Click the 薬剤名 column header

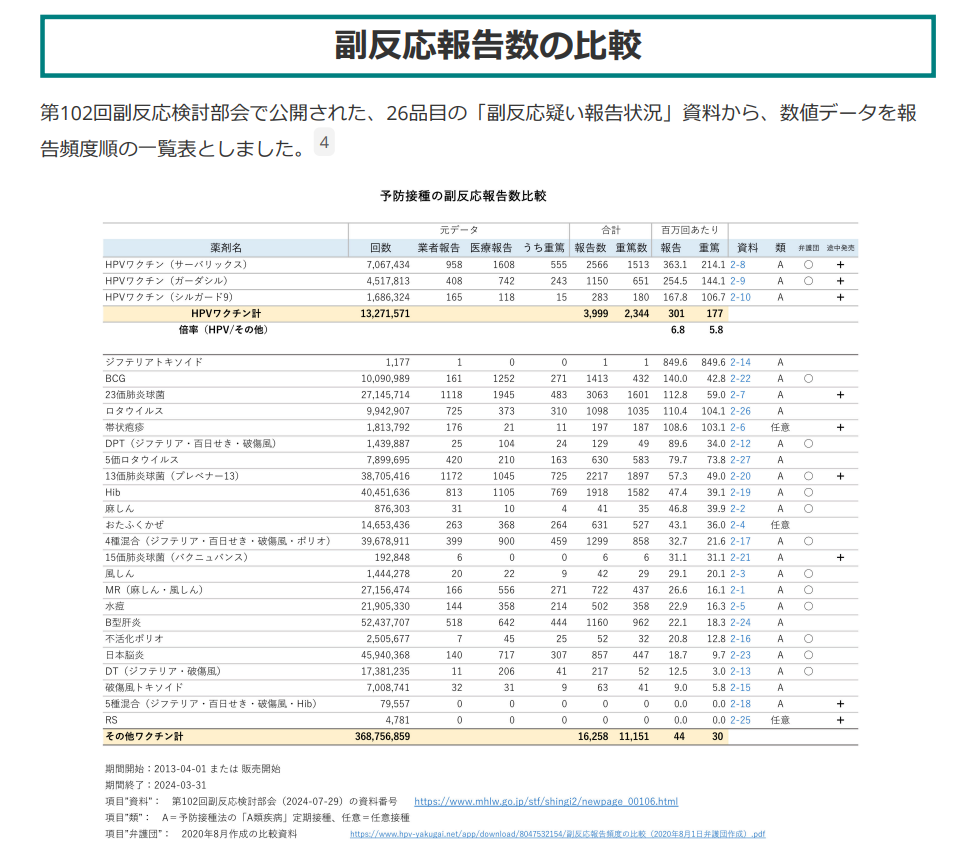225,247
